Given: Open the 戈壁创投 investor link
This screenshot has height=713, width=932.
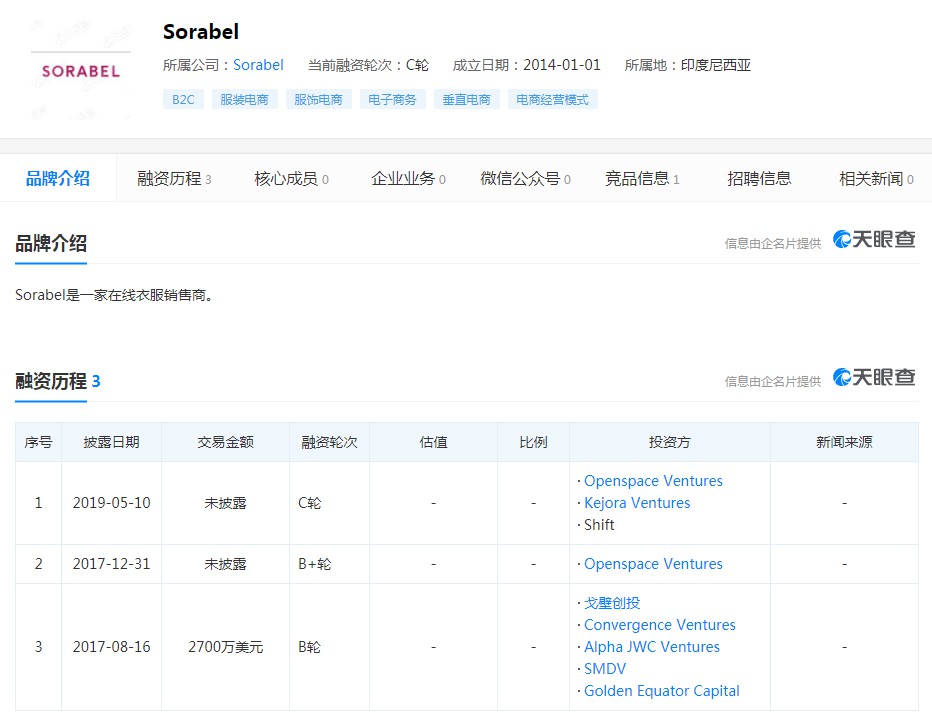Looking at the screenshot, I should point(612,603).
